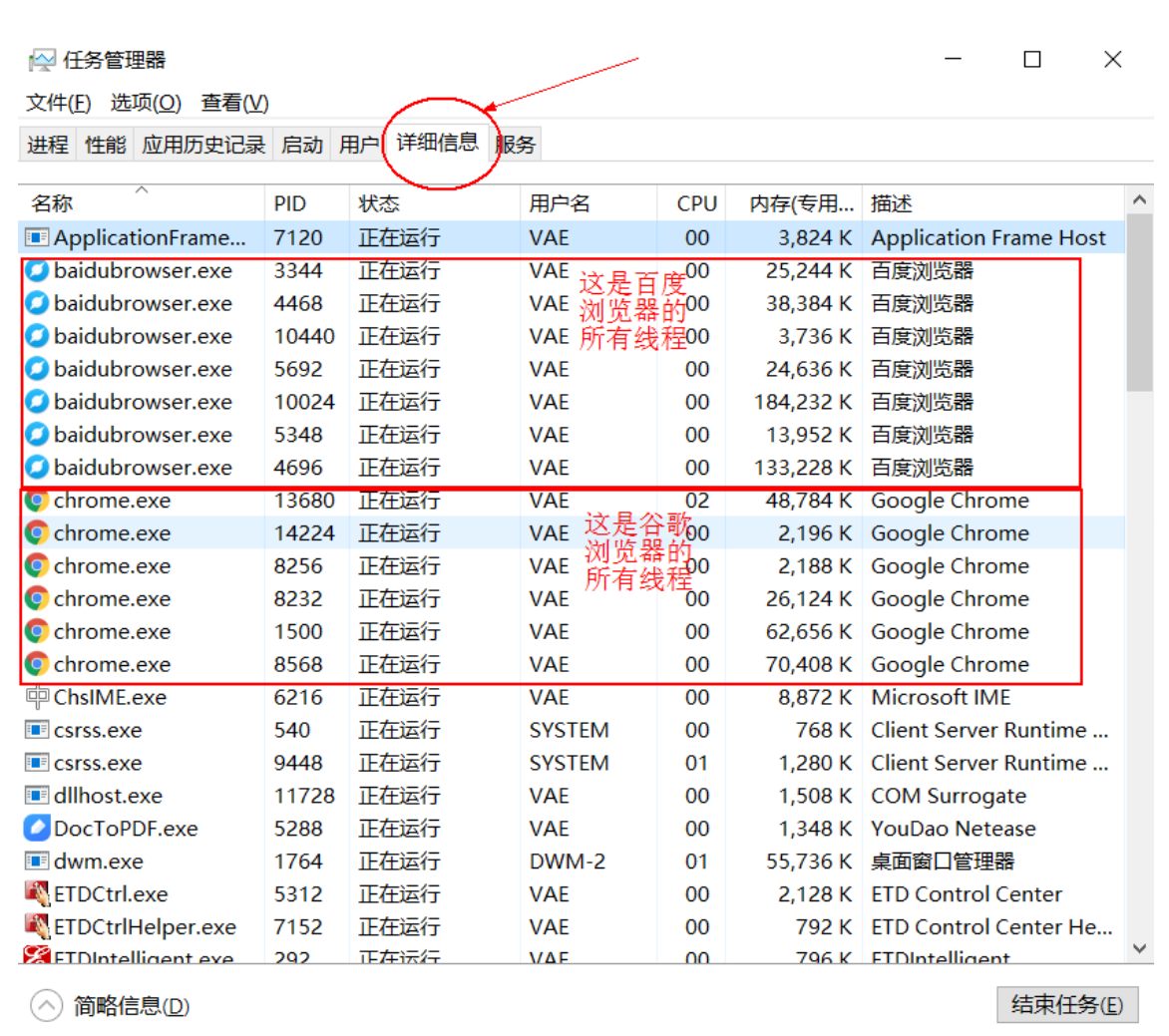
Task: Click csrss.exe icon for PID 540
Action: pos(37,730)
